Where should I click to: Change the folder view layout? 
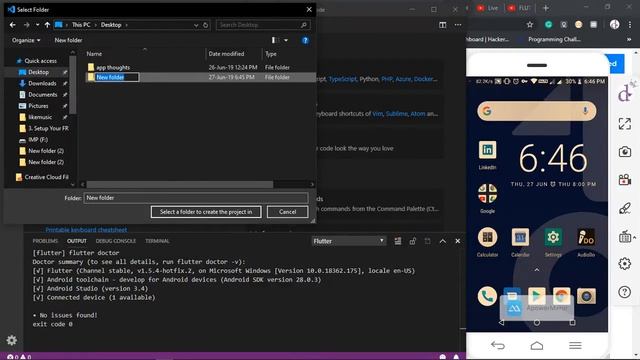[x=275, y=40]
